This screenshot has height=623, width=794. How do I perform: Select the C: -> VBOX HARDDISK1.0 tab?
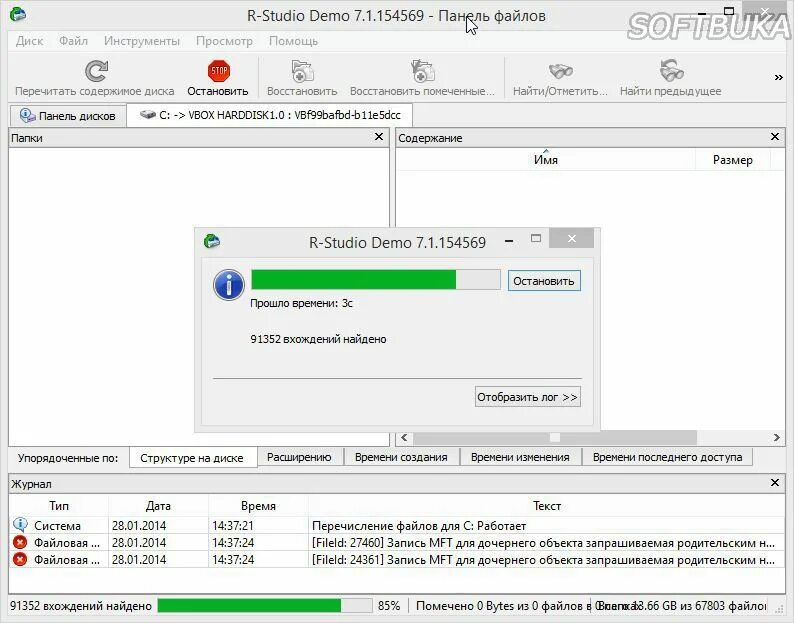270,115
